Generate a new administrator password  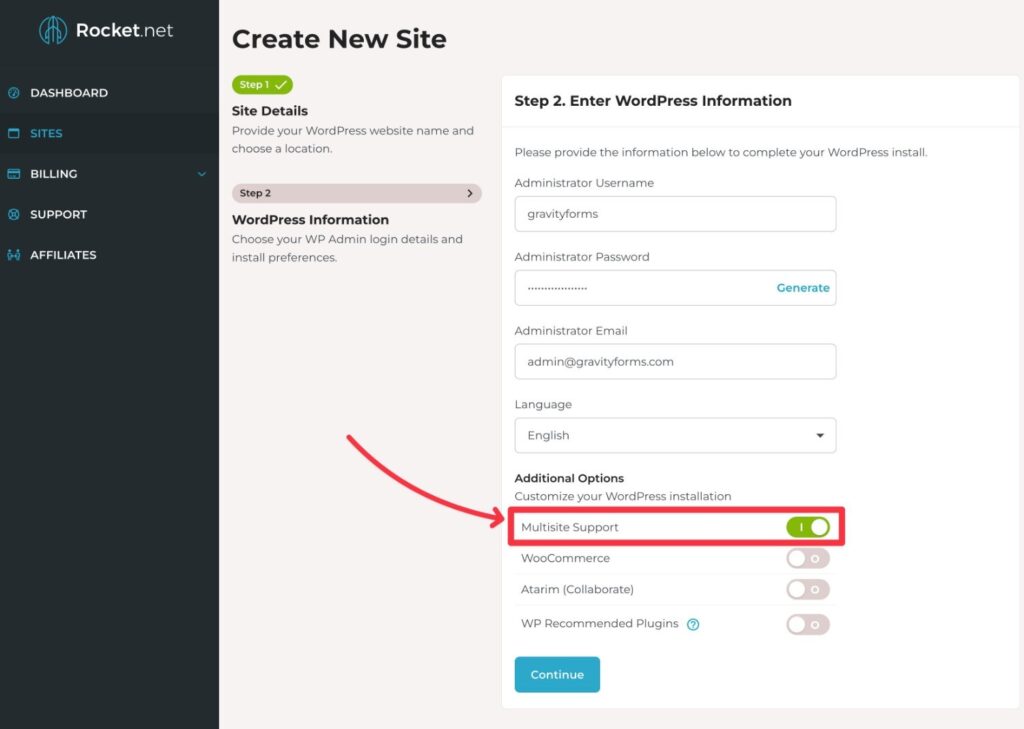pyautogui.click(x=802, y=287)
